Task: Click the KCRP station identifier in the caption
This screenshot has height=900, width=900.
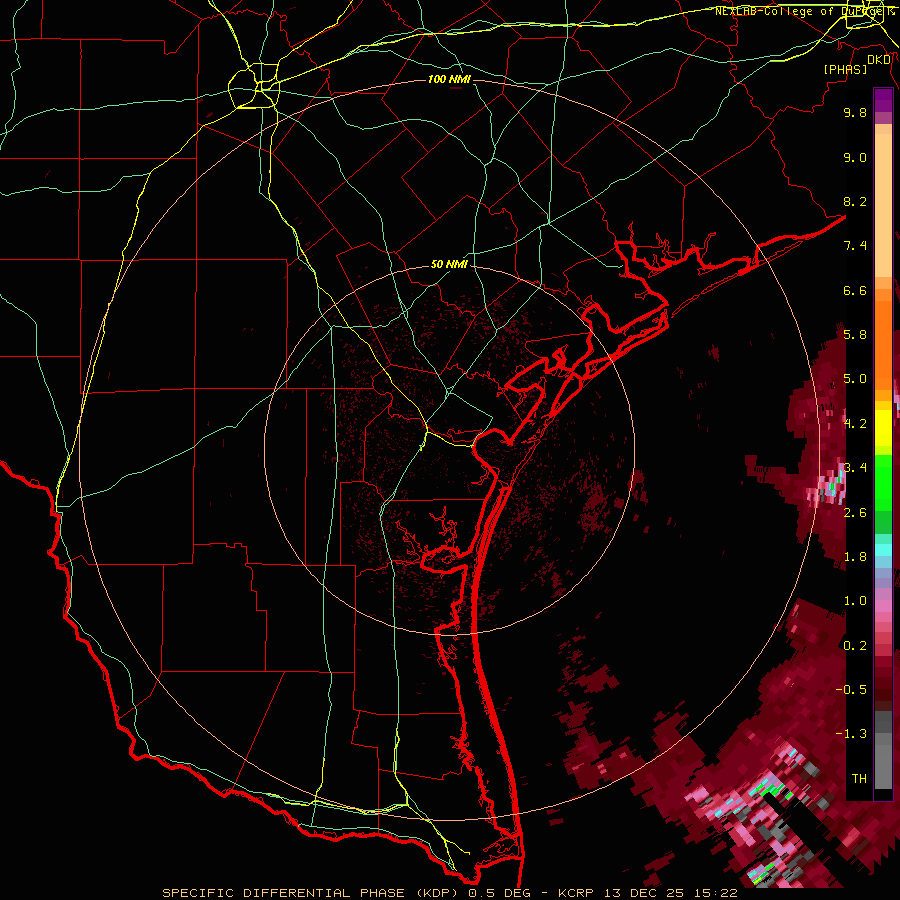Action: pos(574,893)
